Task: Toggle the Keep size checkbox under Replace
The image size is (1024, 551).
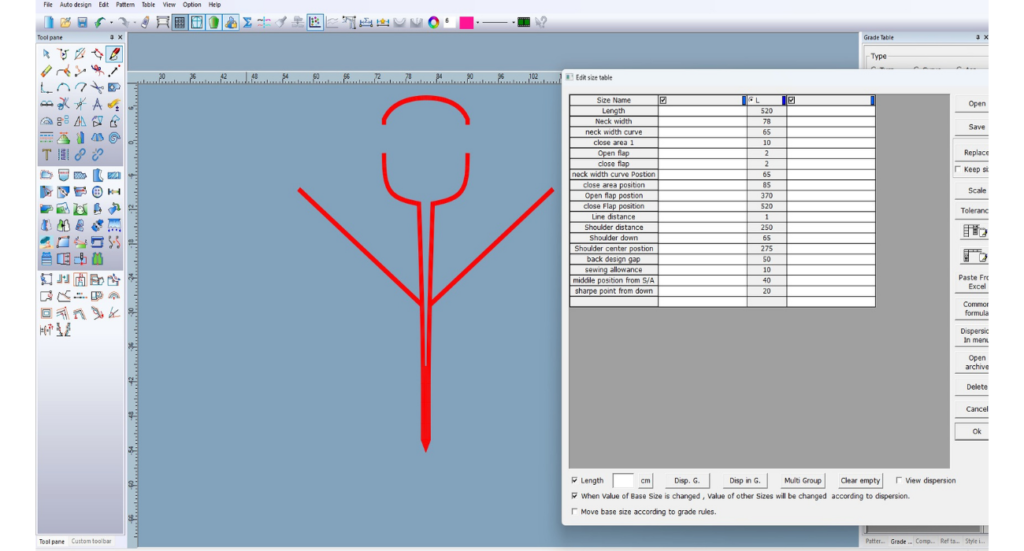Action: [x=958, y=169]
